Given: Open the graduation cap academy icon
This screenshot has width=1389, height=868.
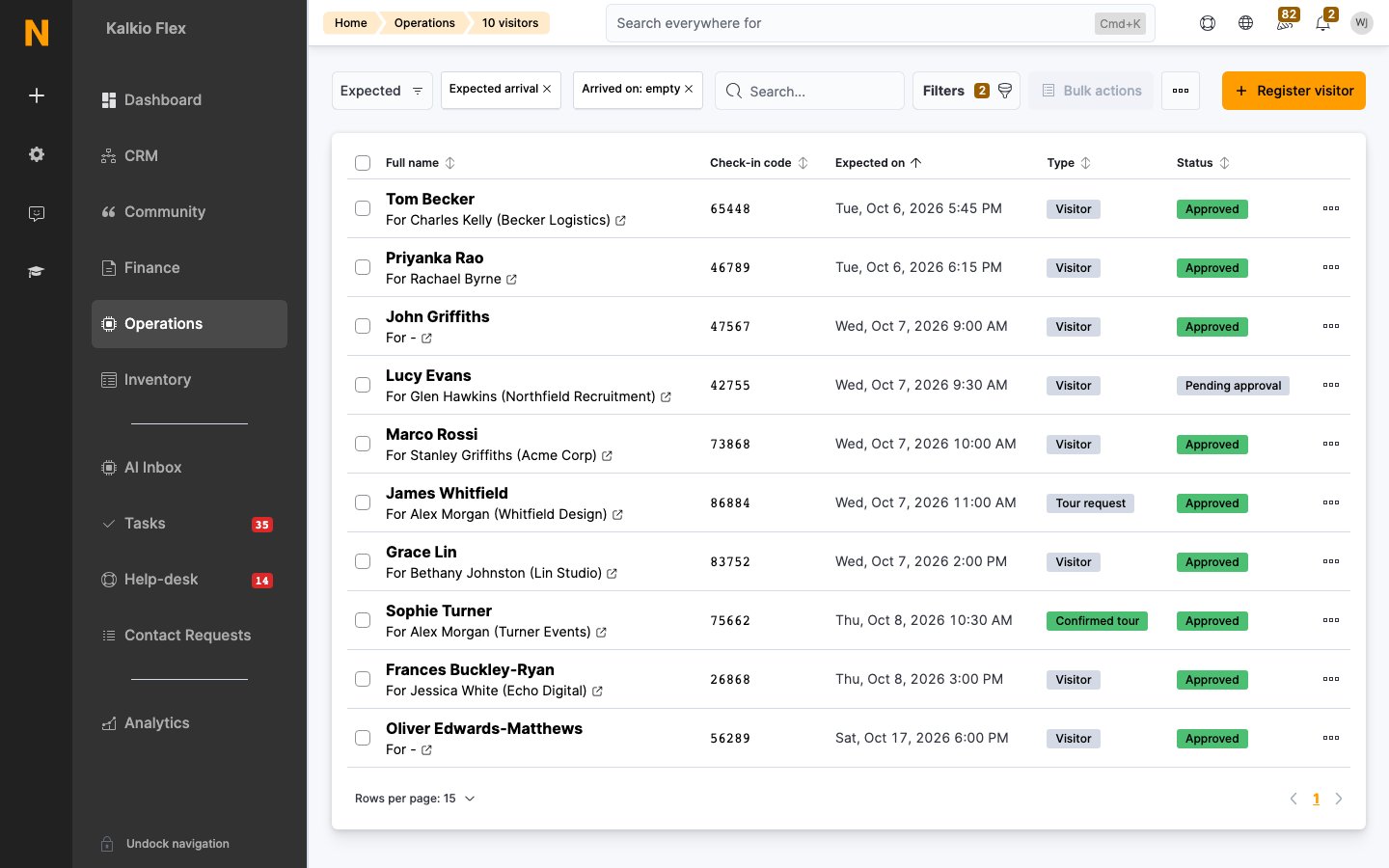Looking at the screenshot, I should [37, 272].
